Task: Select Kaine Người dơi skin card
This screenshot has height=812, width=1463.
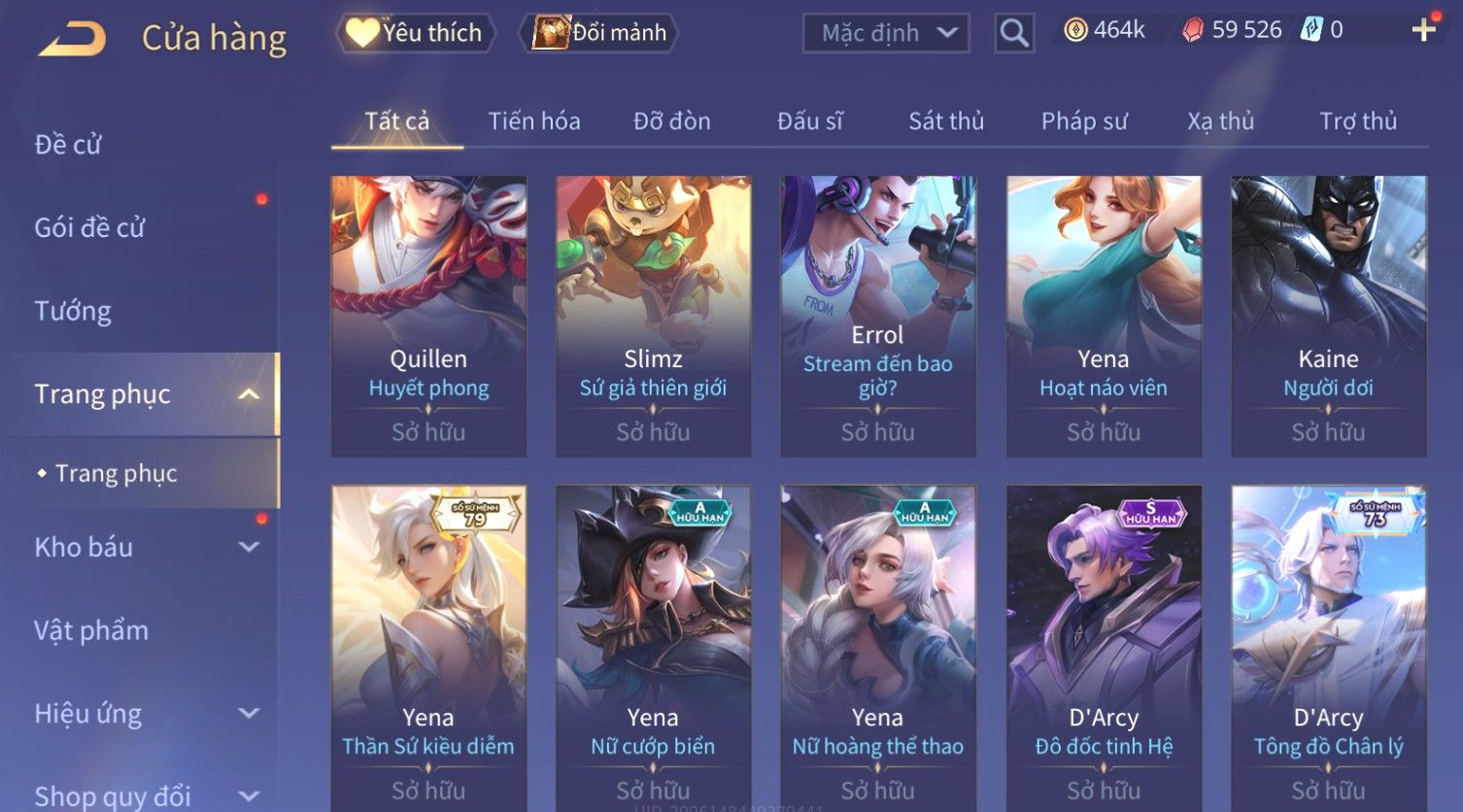Action: 1328,316
